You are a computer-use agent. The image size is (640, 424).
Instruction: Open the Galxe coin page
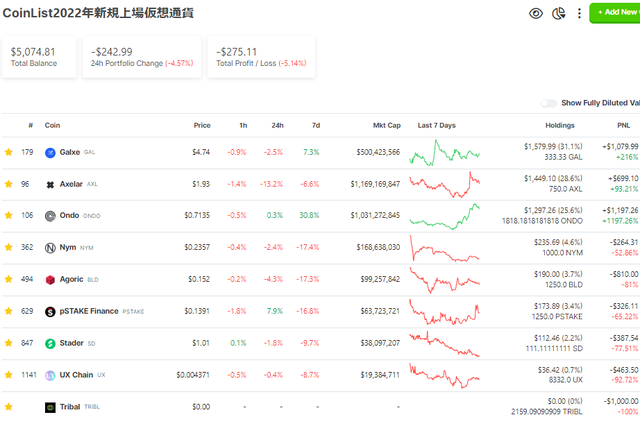click(x=70, y=152)
